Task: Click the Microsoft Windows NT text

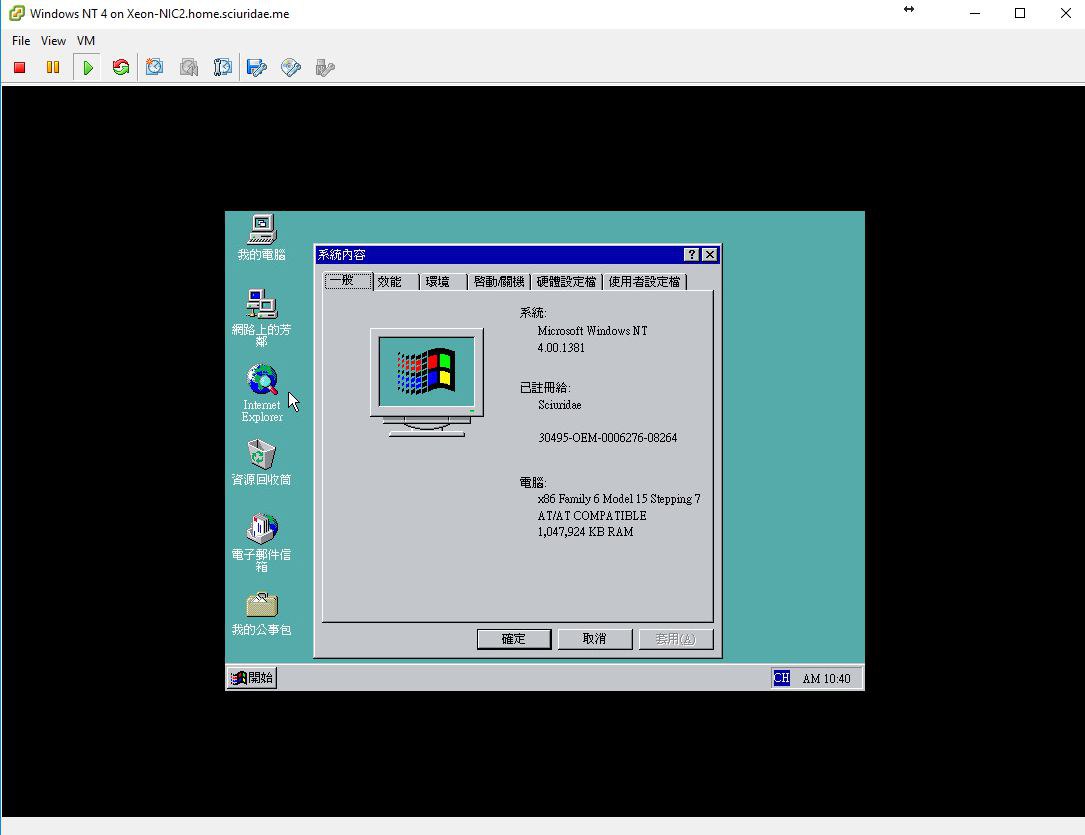Action: click(592, 331)
